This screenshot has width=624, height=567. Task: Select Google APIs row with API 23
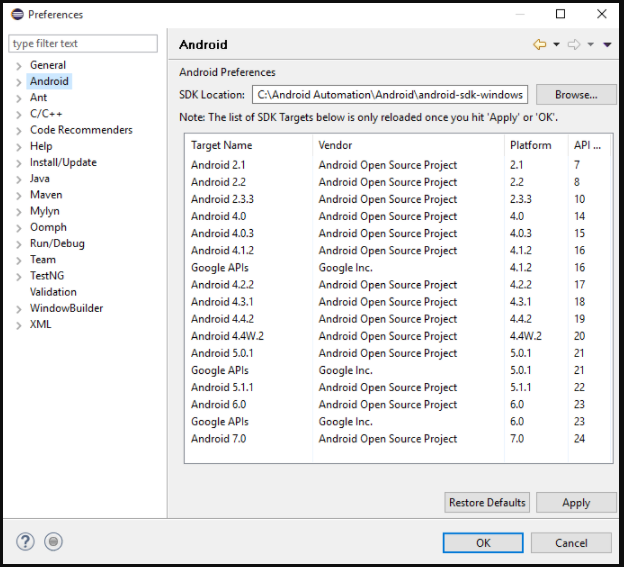[x=398, y=421]
